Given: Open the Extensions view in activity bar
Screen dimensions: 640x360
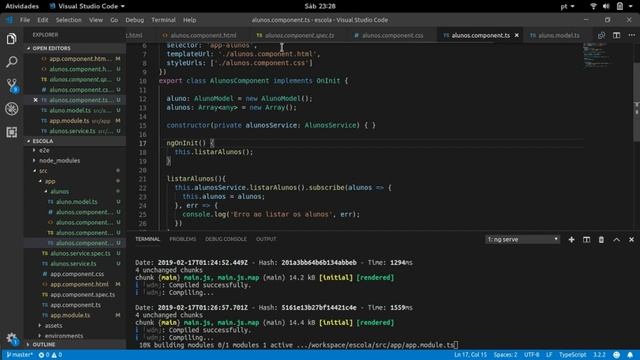Looking at the screenshot, I should pos(11,132).
